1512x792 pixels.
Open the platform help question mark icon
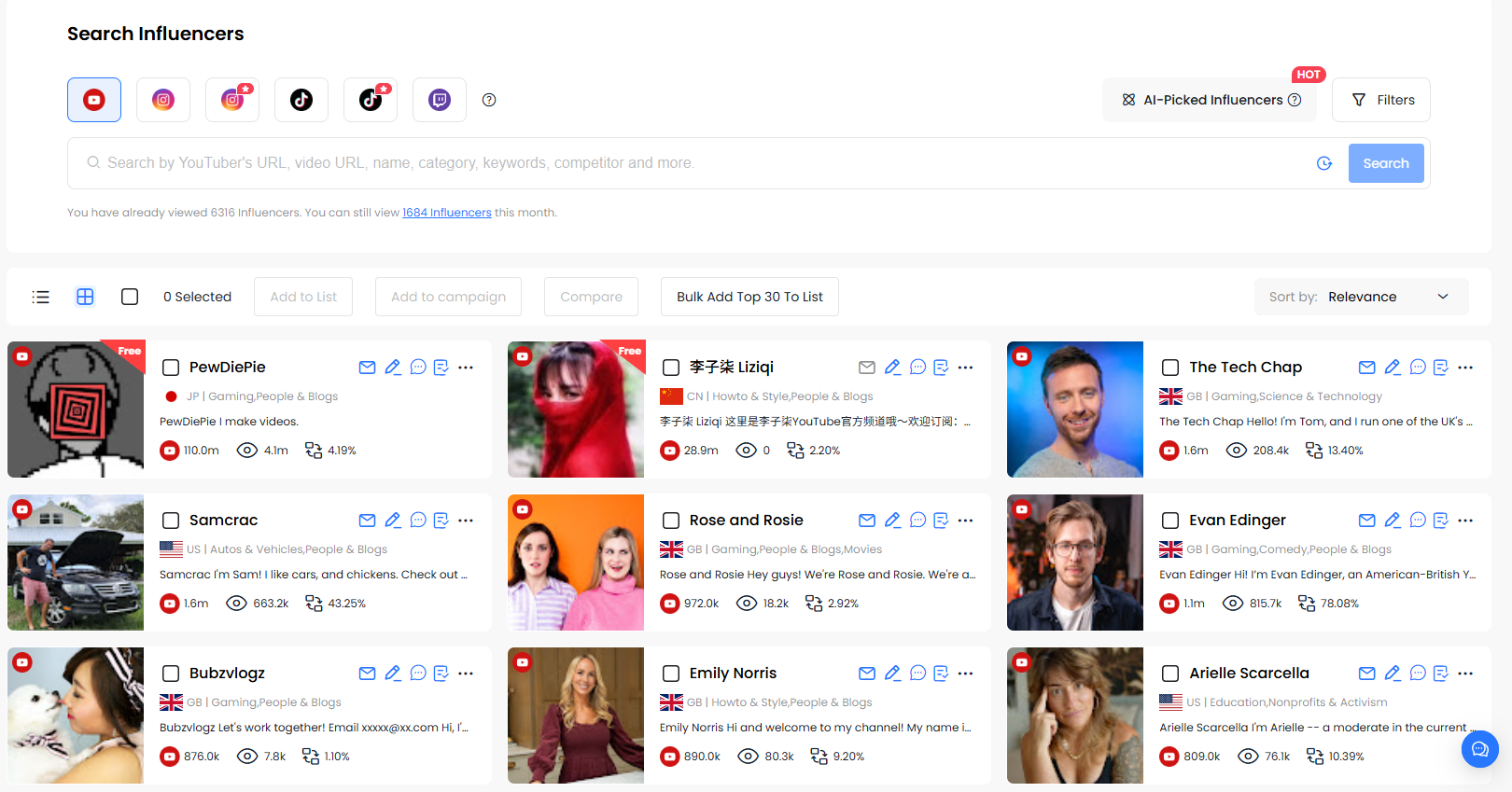point(489,100)
